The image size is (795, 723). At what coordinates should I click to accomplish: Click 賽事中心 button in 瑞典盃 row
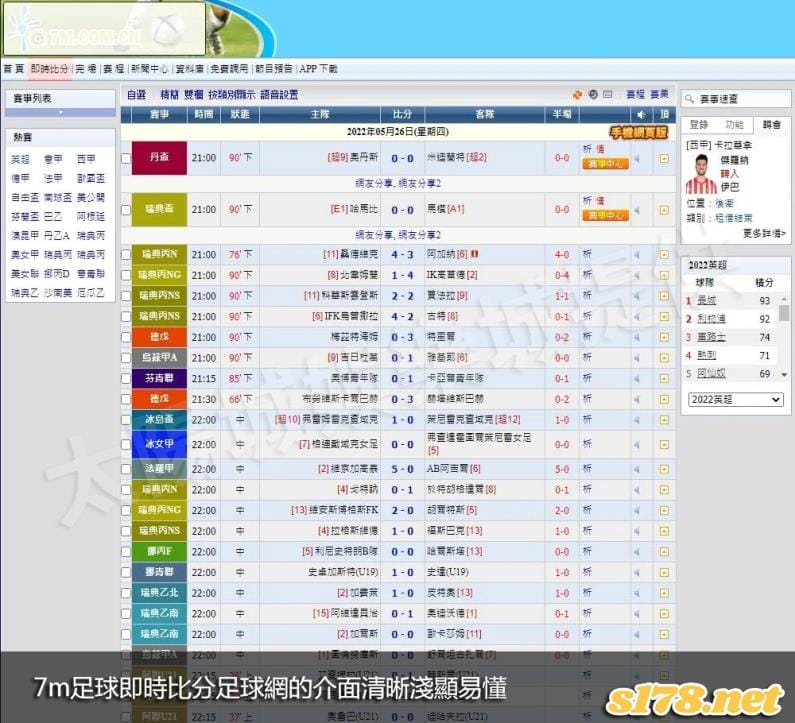coord(605,216)
